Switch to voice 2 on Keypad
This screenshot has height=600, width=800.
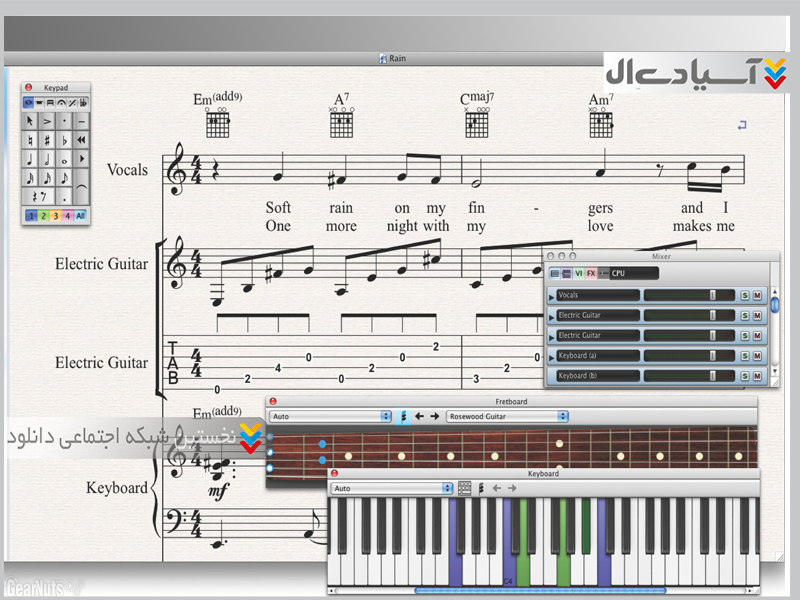43,215
